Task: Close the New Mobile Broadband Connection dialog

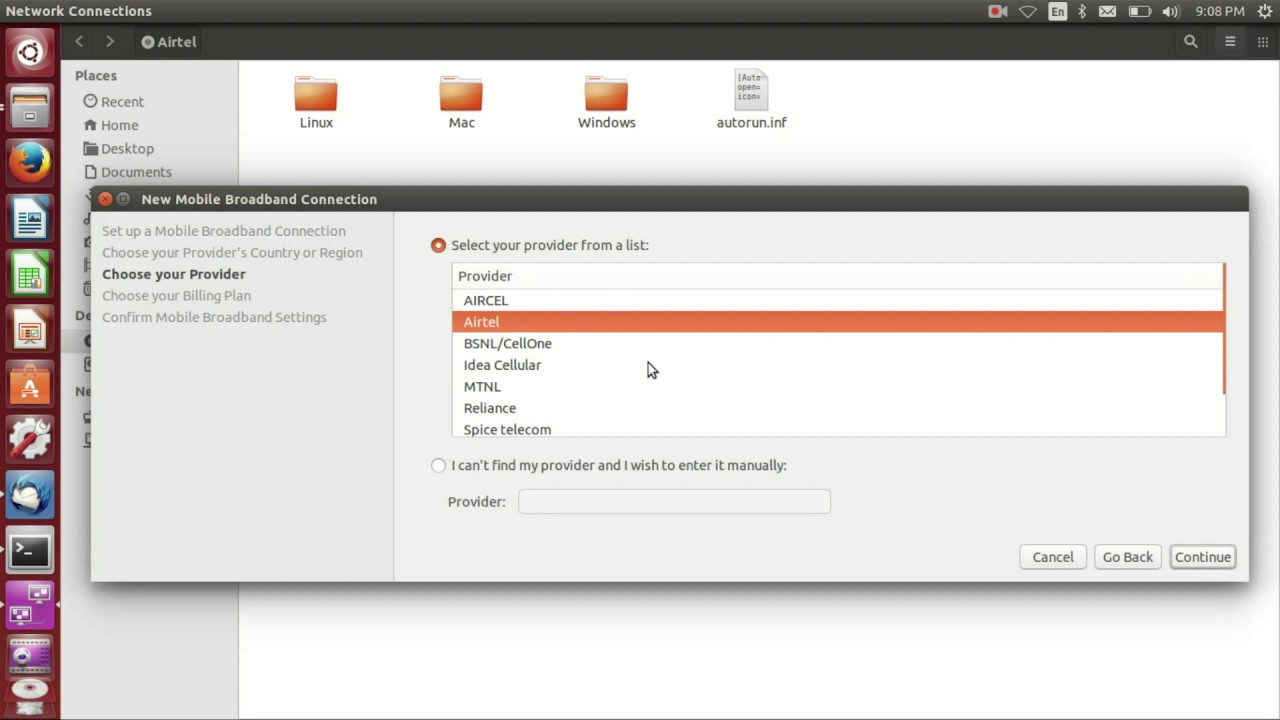Action: [x=105, y=199]
